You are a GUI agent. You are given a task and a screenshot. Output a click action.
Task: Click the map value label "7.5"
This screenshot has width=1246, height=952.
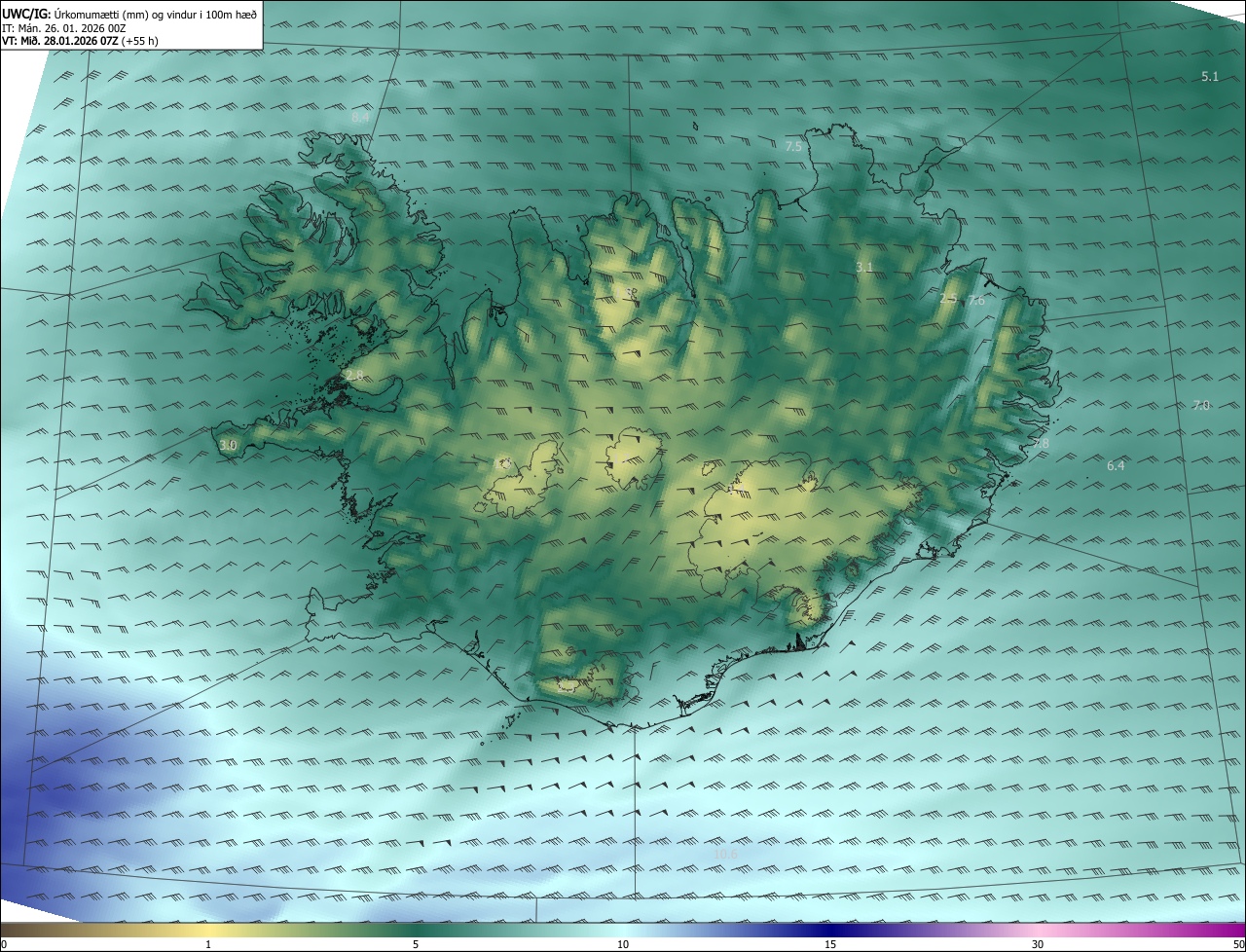tap(793, 146)
